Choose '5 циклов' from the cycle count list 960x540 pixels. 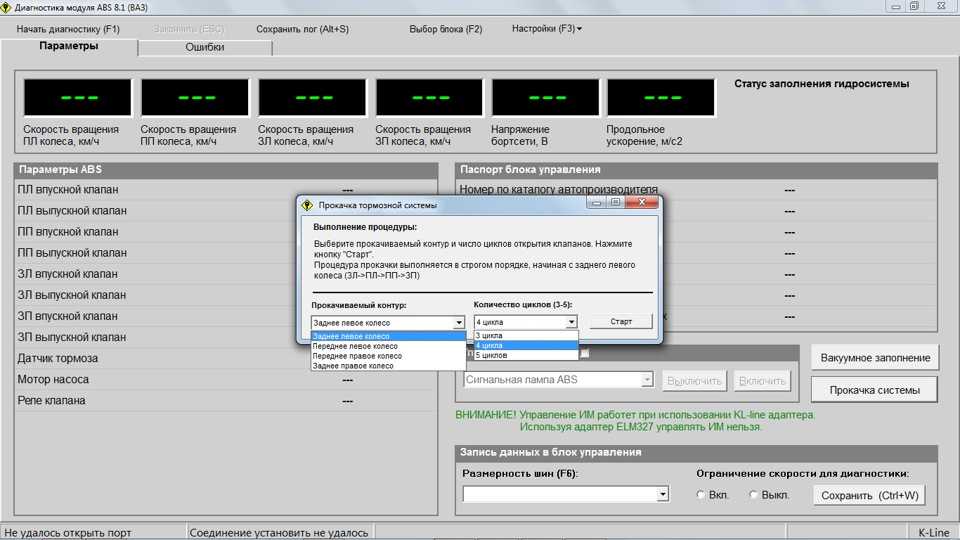[x=492, y=355]
